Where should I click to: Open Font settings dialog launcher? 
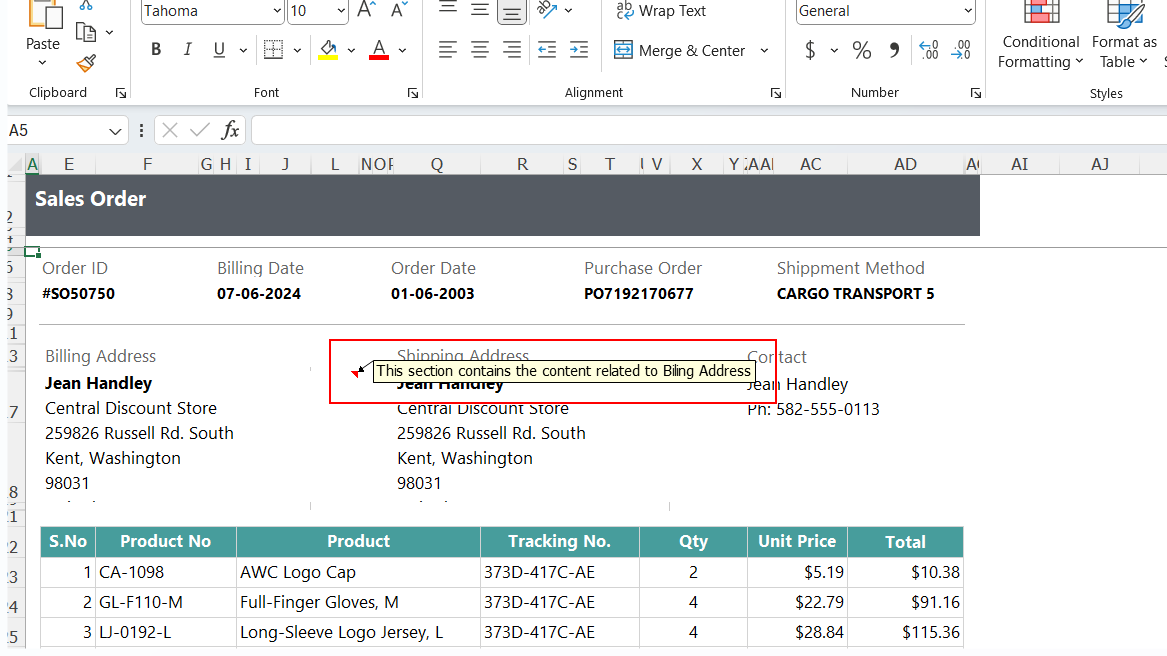(413, 93)
